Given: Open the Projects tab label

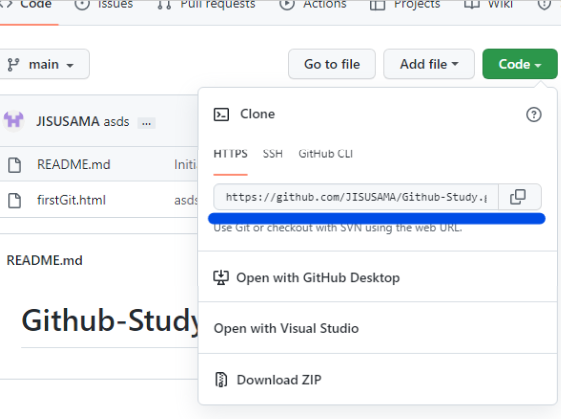Looking at the screenshot, I should (417, 4).
